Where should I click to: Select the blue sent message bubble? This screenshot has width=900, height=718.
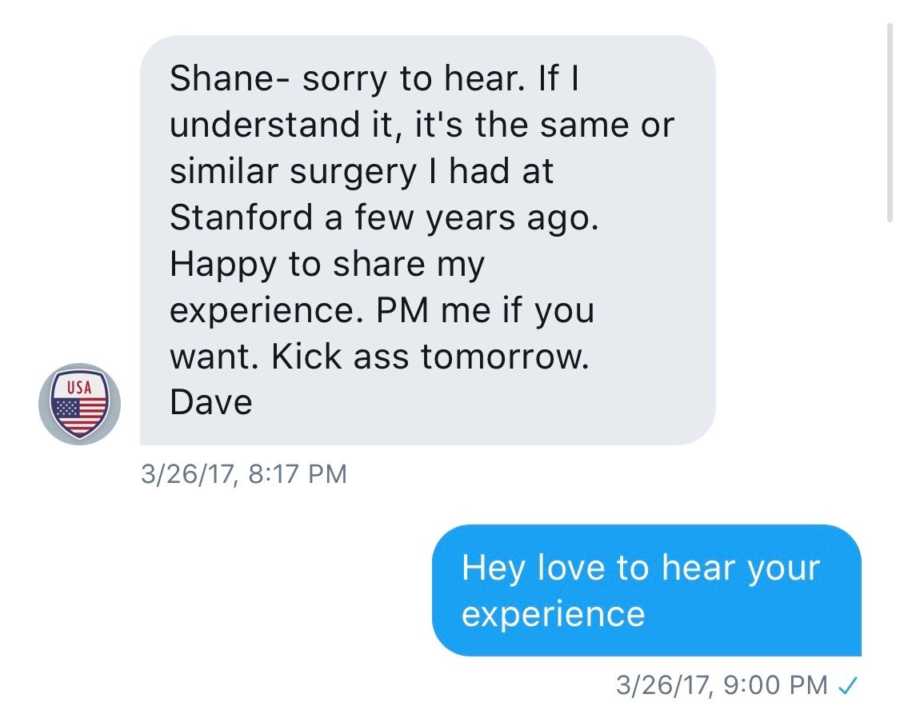647,590
